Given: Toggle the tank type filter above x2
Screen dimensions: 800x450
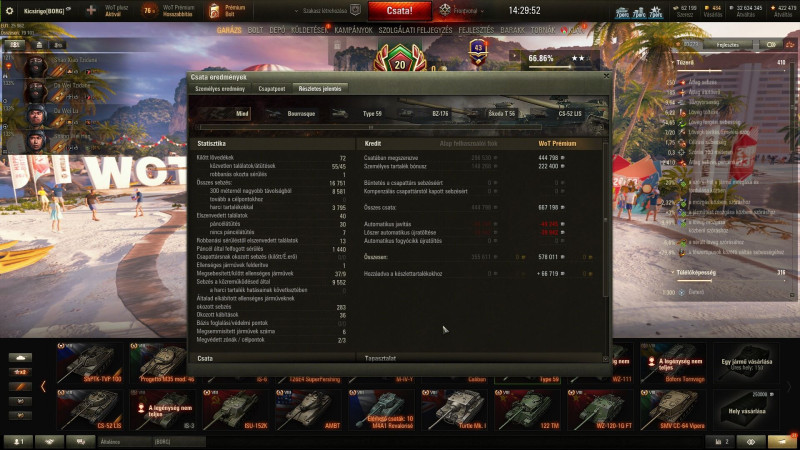Looking at the screenshot, I should click(x=20, y=358).
